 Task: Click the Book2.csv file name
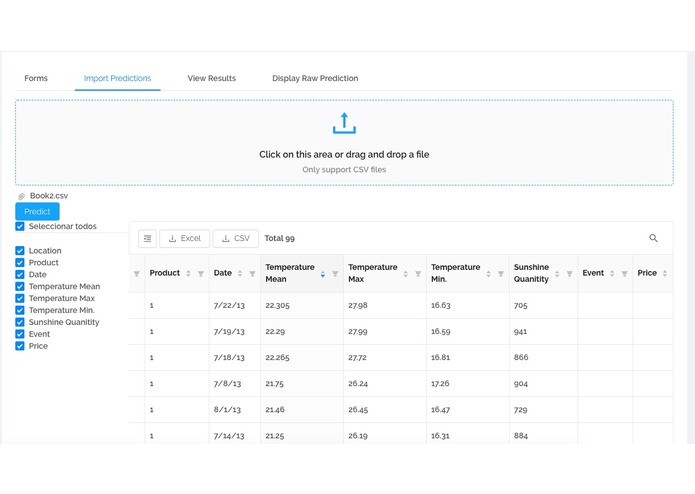(x=49, y=196)
